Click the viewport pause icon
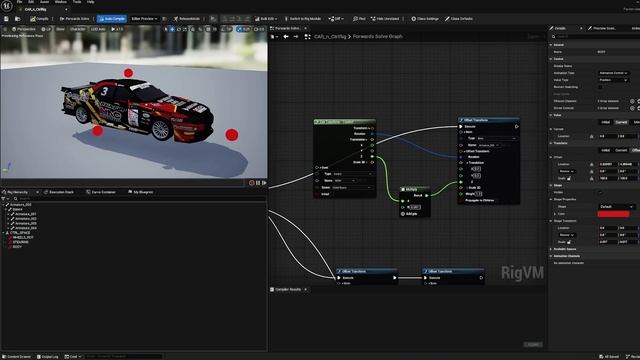Image resolution: width=640 pixels, height=360 pixels. [258, 183]
